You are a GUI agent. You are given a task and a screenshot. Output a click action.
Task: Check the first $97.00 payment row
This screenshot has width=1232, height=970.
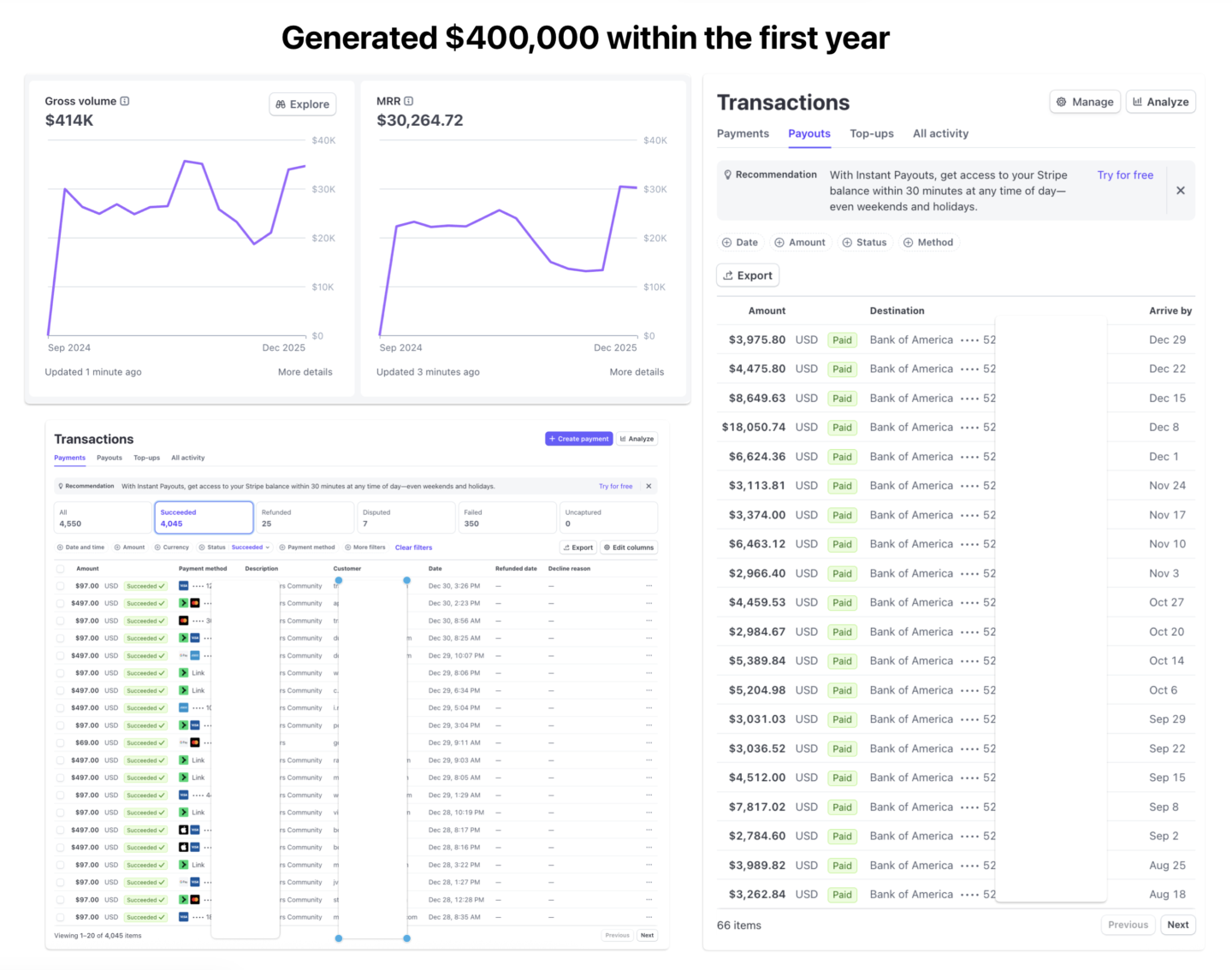click(60, 586)
